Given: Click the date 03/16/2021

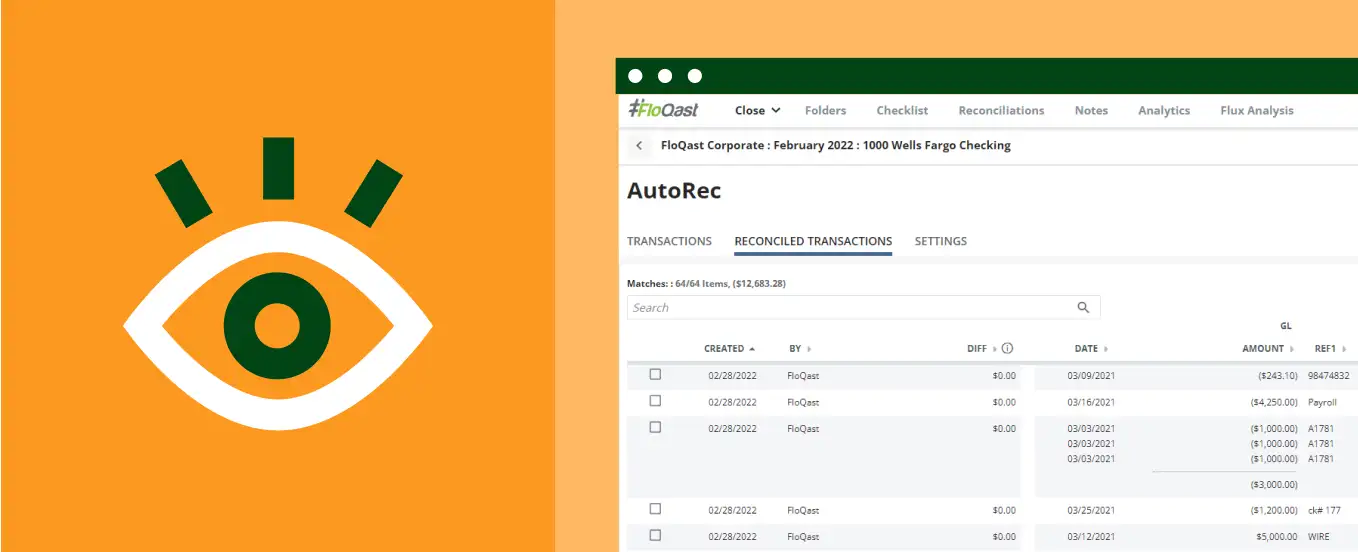Looking at the screenshot, I should click(1091, 402).
